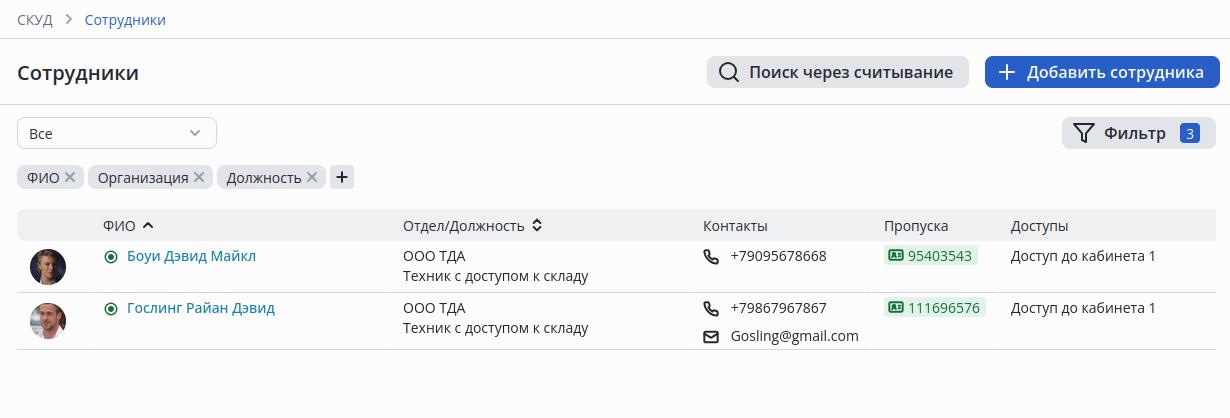Click status indicator for Гослинг Райан Дэвид
1230x418 pixels.
pos(111,308)
